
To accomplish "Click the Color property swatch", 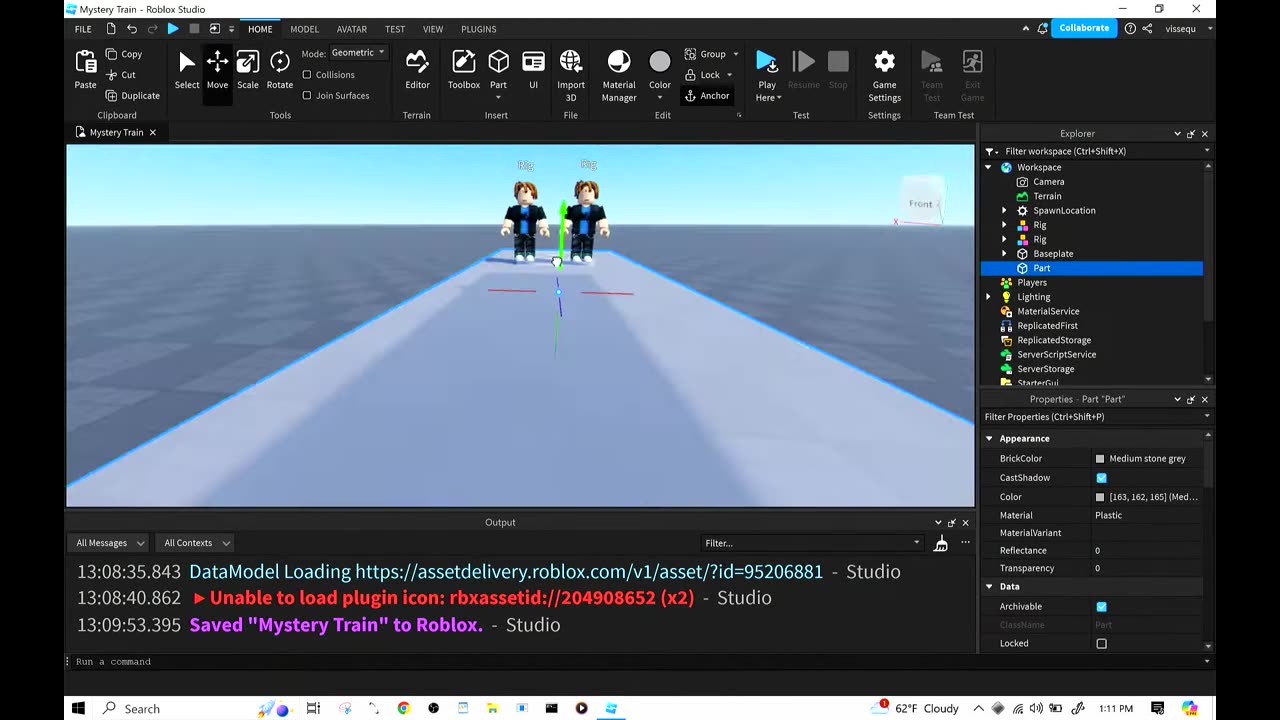I will coord(1100,497).
